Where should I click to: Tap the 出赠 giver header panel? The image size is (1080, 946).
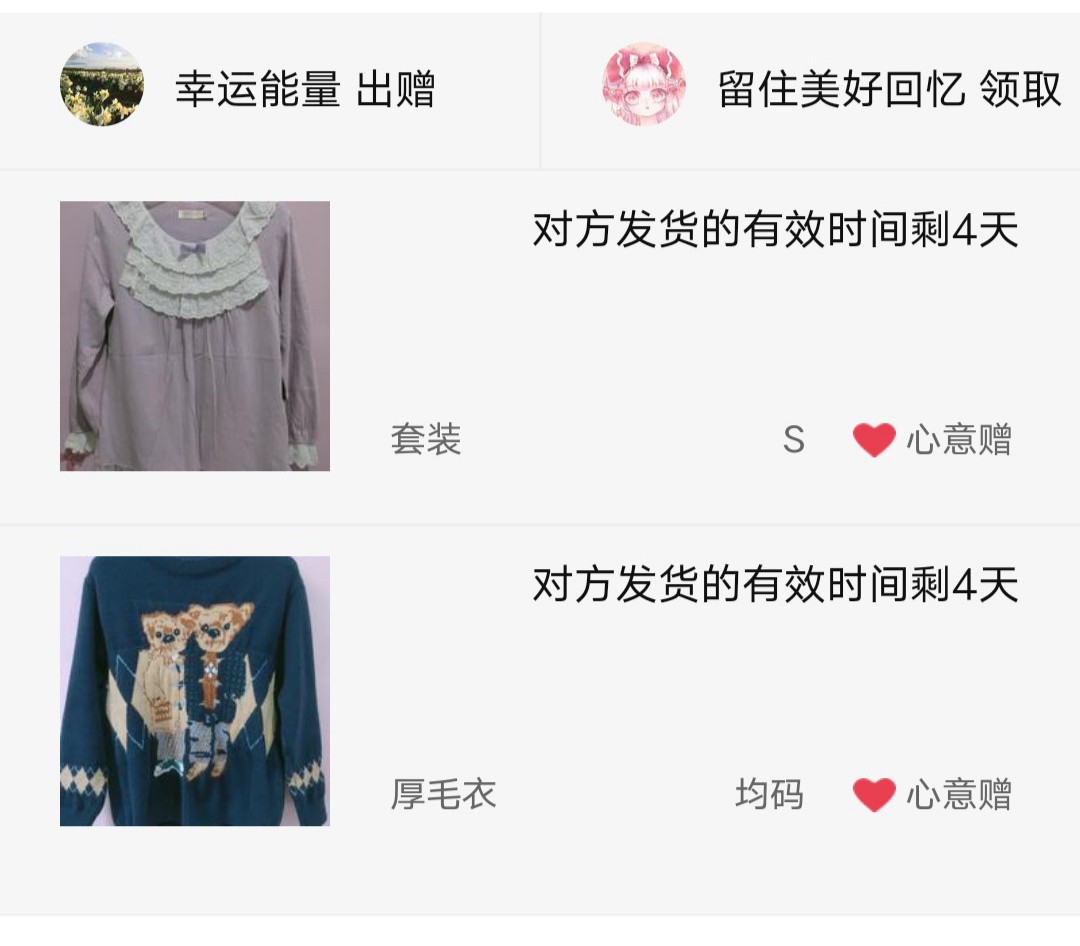tap(270, 90)
